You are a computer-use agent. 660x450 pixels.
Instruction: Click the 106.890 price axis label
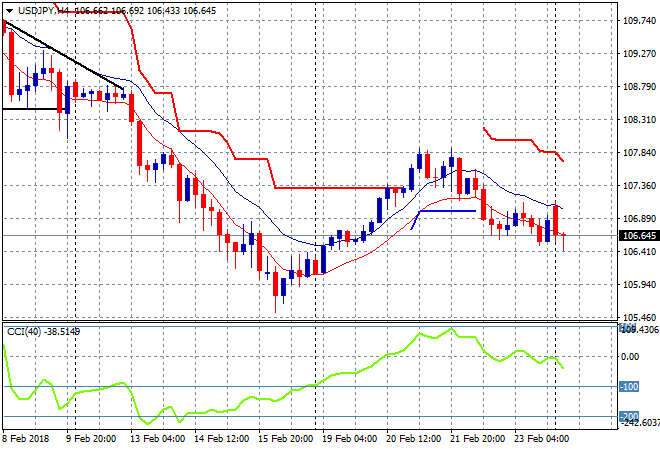pyautogui.click(x=639, y=218)
